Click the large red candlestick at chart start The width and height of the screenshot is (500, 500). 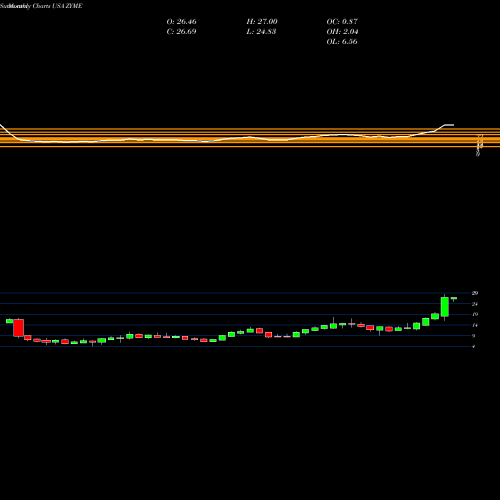click(19, 328)
